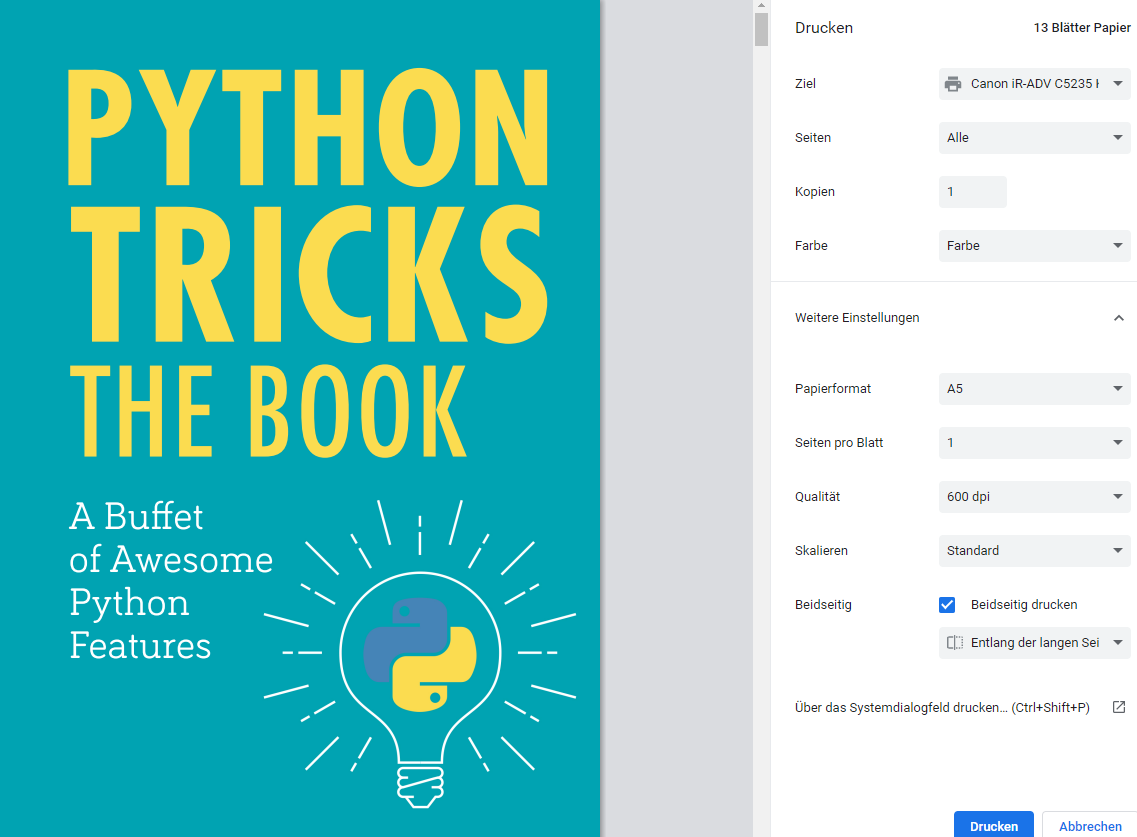The width and height of the screenshot is (1137, 837).
Task: Click the page flip icon in duplex dropdown
Action: (x=955, y=643)
